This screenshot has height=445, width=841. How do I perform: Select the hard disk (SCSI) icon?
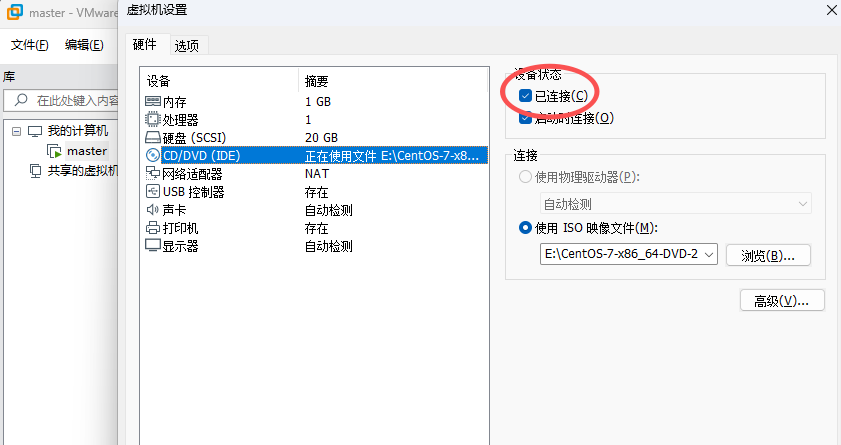tap(153, 137)
